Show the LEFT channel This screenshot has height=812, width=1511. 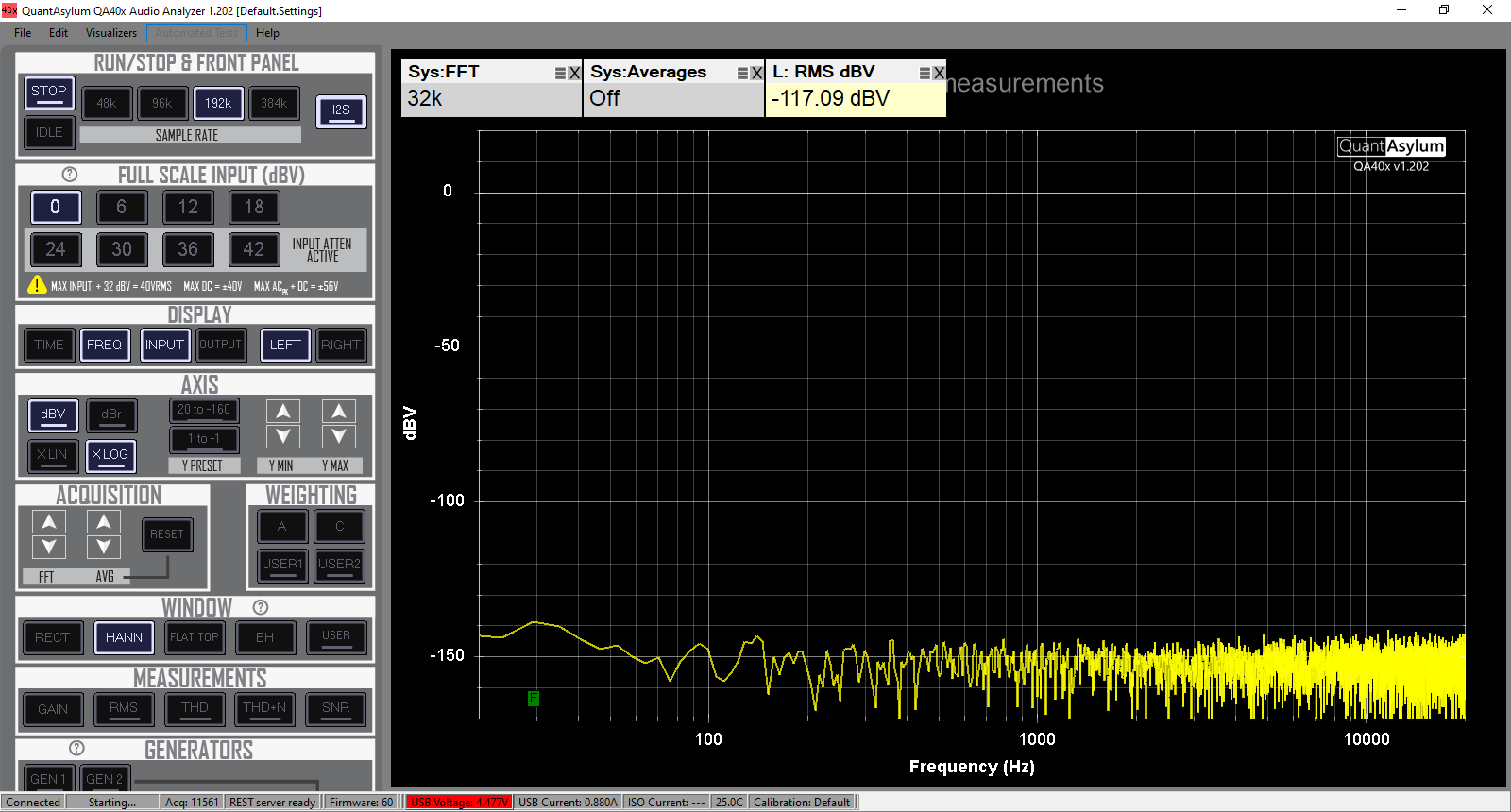point(285,346)
